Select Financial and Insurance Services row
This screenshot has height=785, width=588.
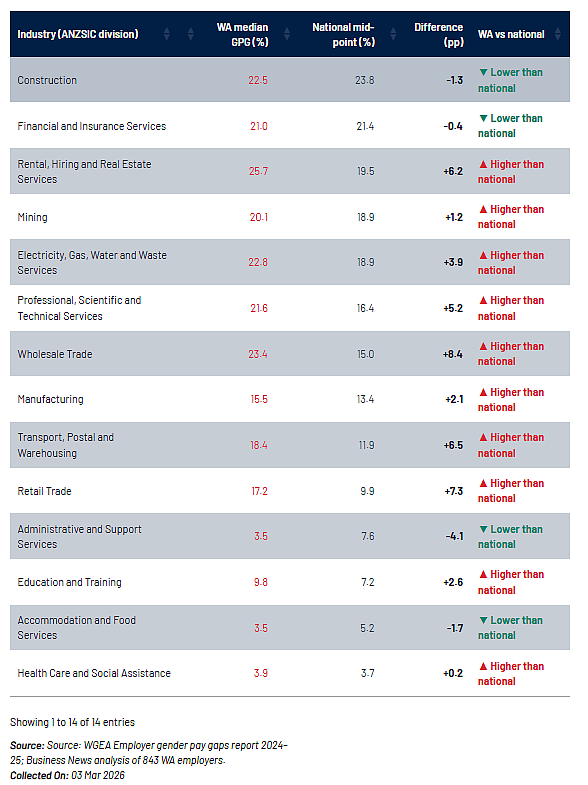[290, 126]
